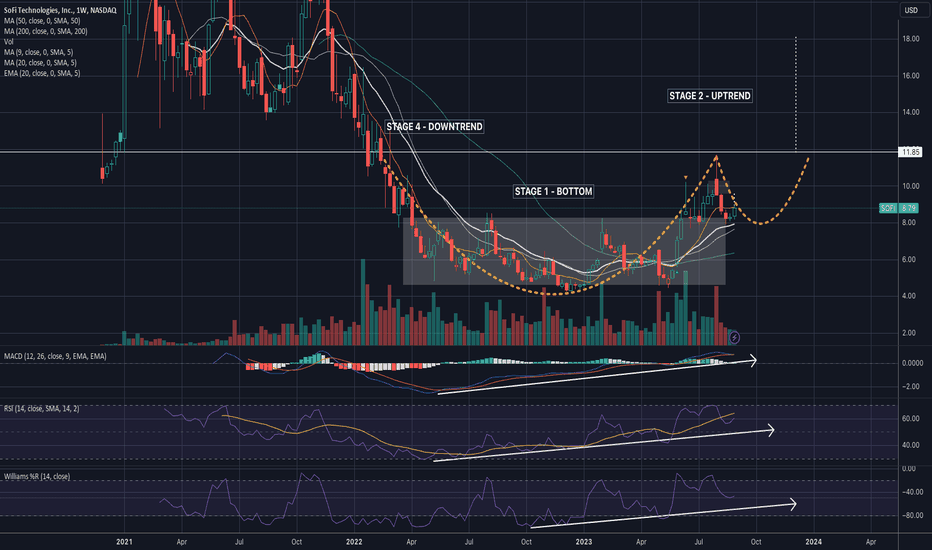Click the 11.85 horizontal line price tag
Viewport: 932px width, 550px height.
coord(911,152)
